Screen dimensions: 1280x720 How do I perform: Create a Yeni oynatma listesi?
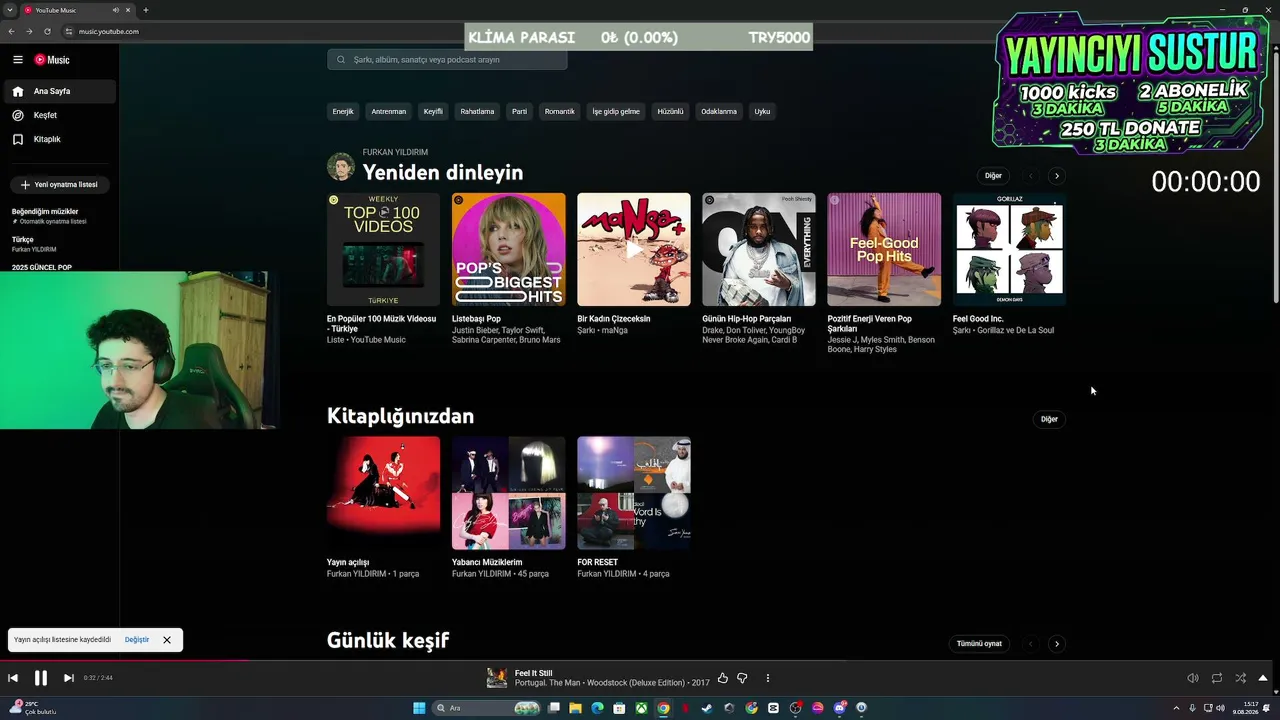pos(59,184)
